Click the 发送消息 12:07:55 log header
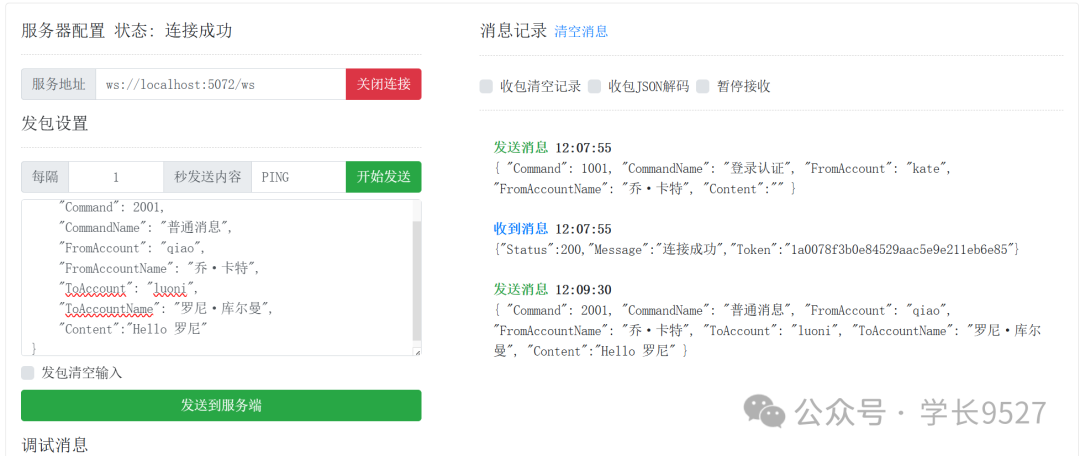This screenshot has width=1080, height=456. pyautogui.click(x=552, y=148)
